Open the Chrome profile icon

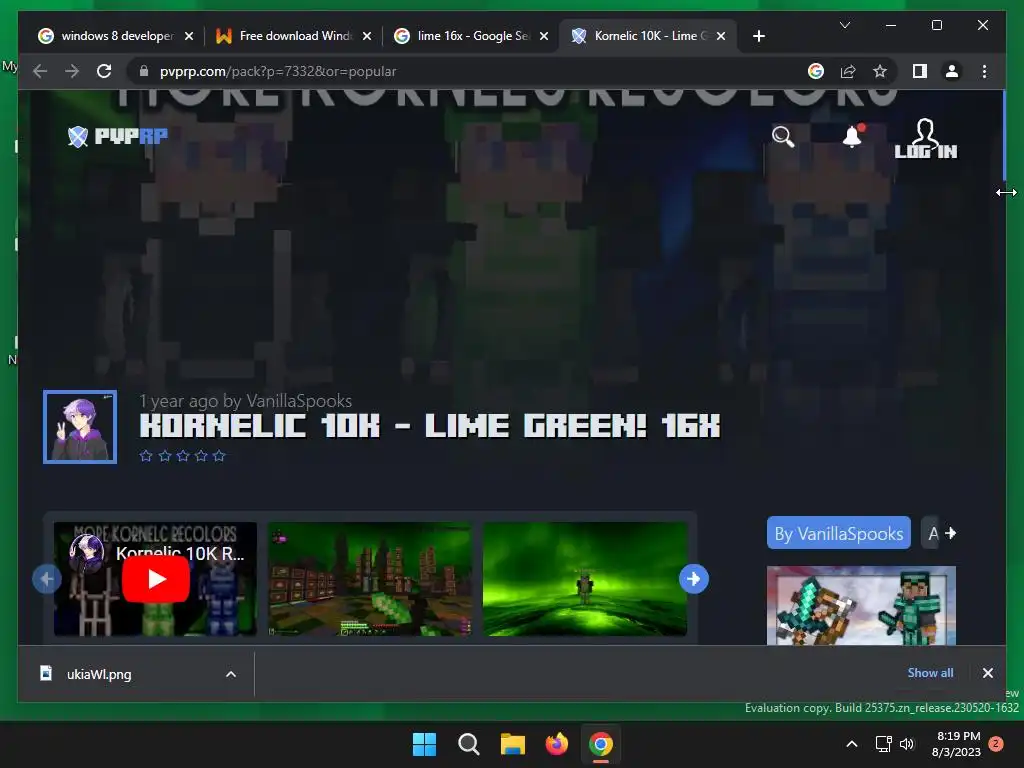click(x=952, y=71)
